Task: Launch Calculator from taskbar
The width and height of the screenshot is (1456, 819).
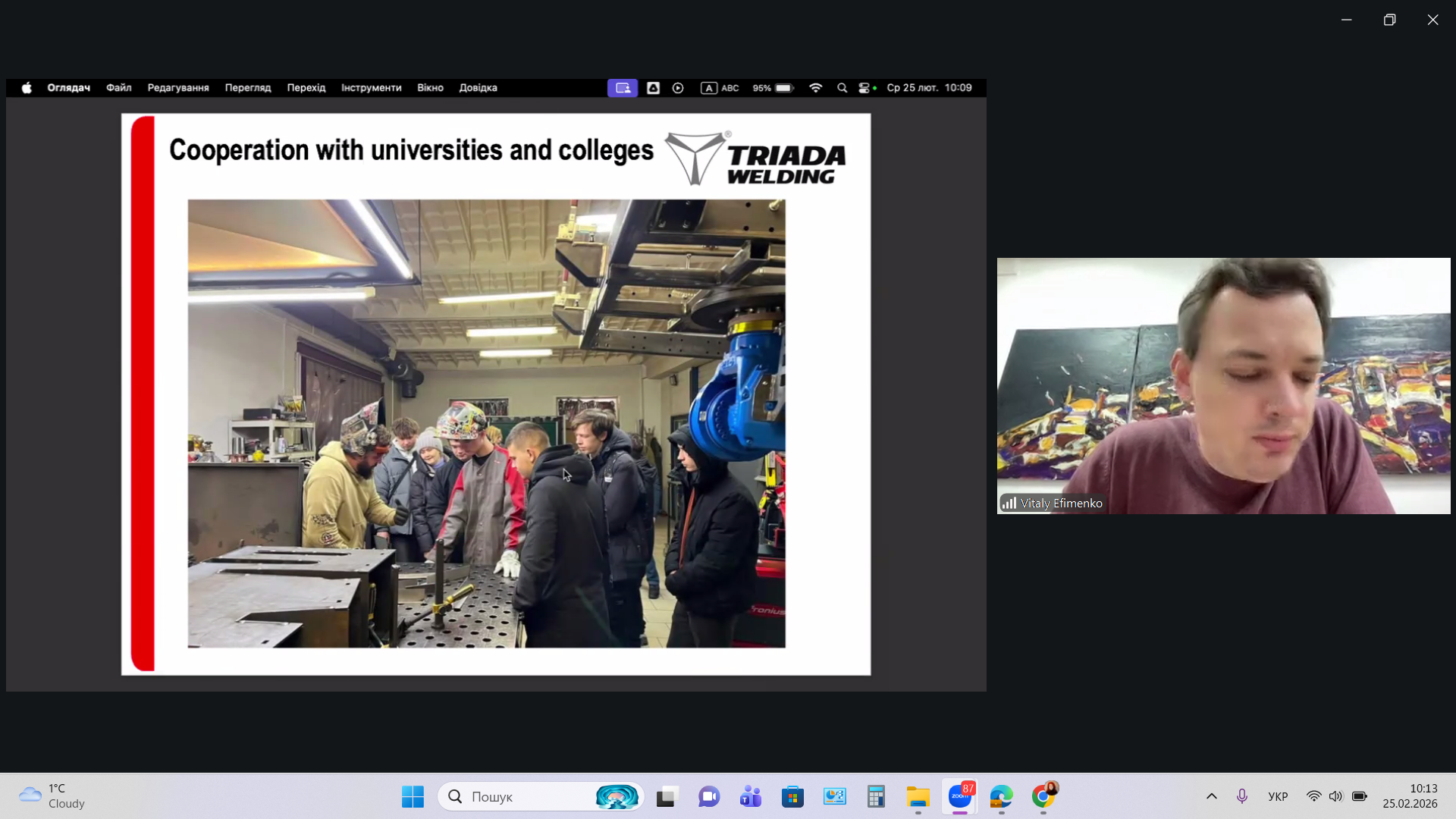Action: [x=876, y=796]
